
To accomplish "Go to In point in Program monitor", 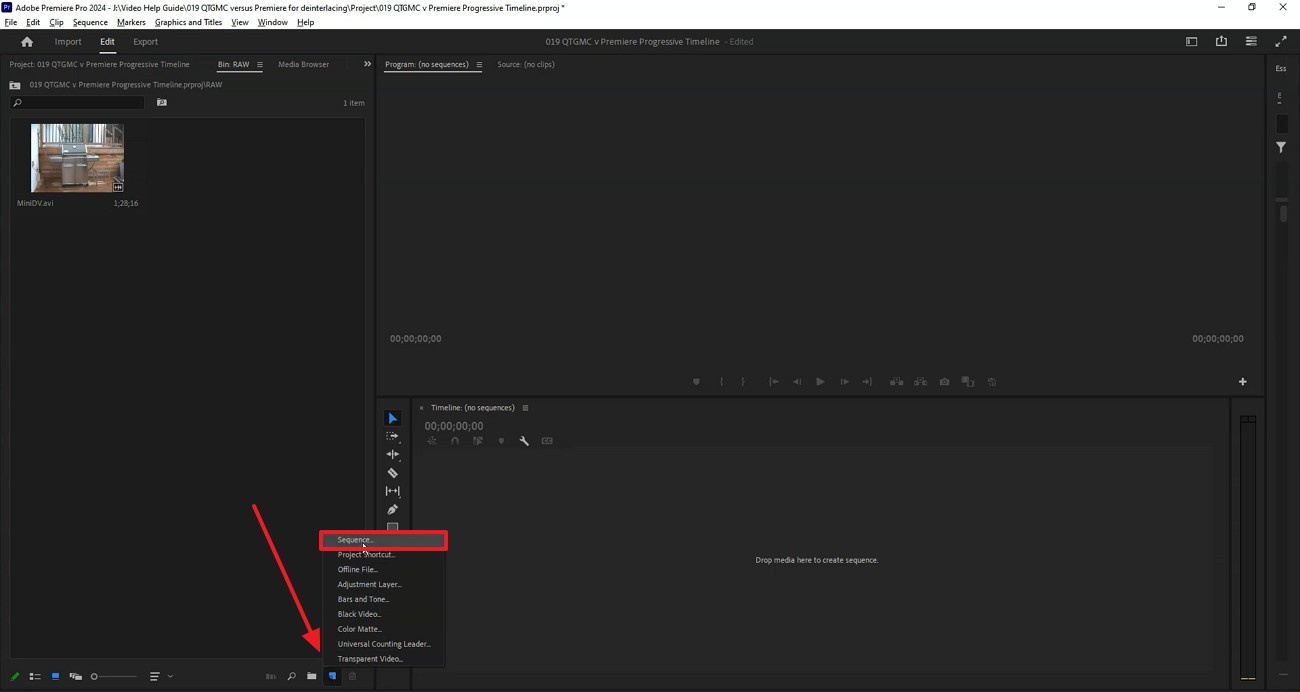I will coord(773,381).
